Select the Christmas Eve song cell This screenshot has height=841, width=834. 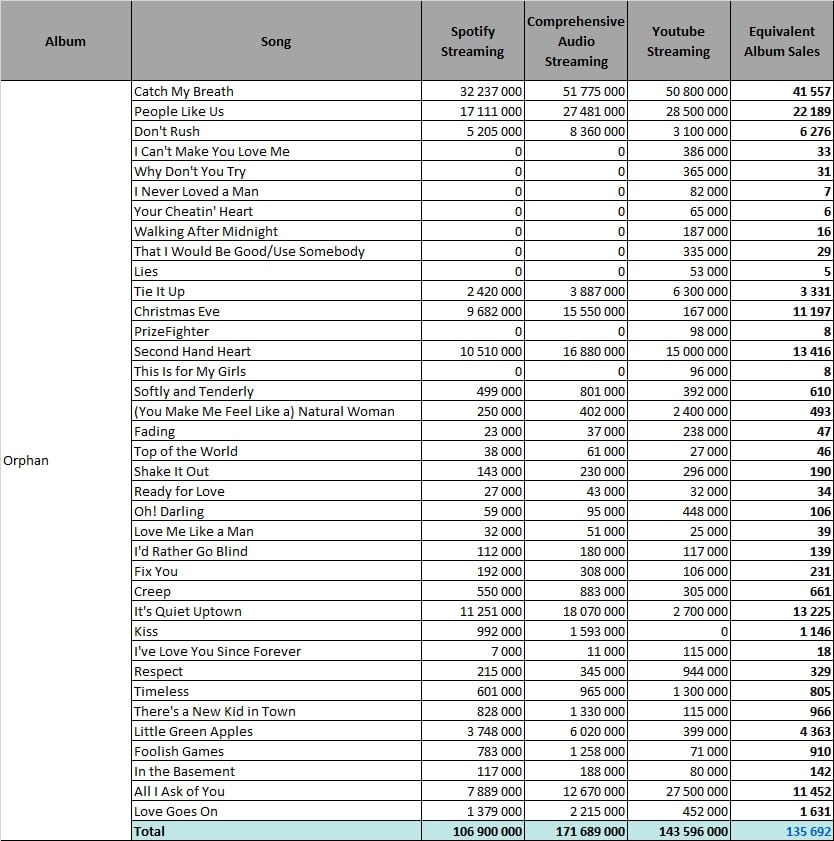point(276,312)
